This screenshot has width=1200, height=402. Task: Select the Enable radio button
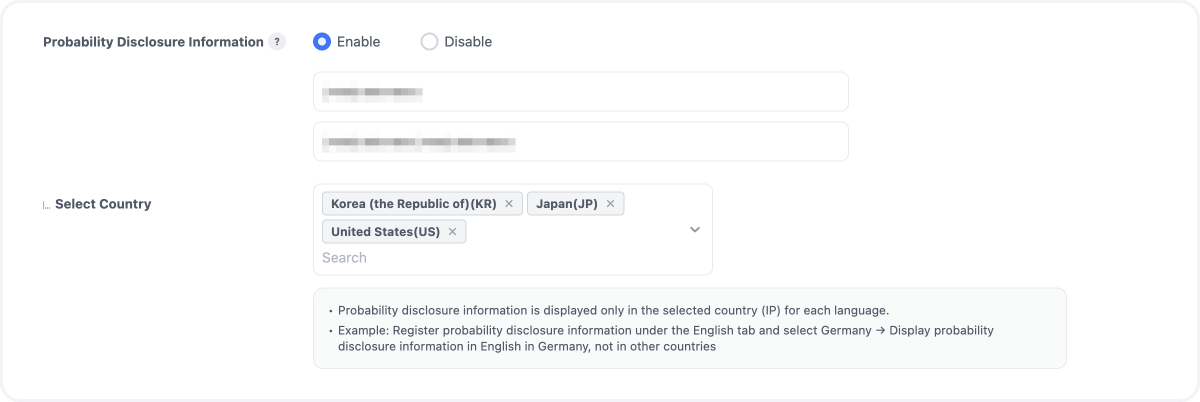tap(322, 42)
